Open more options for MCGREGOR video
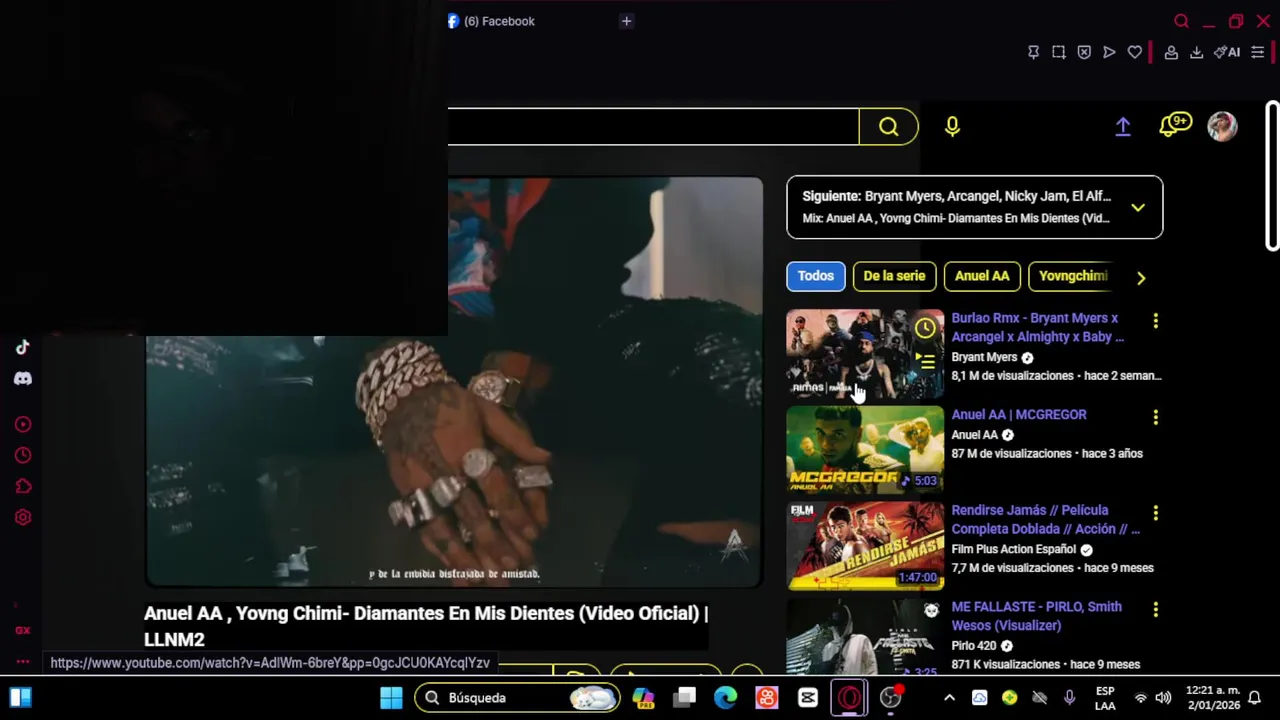Viewport: 1280px width, 720px height. pyautogui.click(x=1155, y=417)
